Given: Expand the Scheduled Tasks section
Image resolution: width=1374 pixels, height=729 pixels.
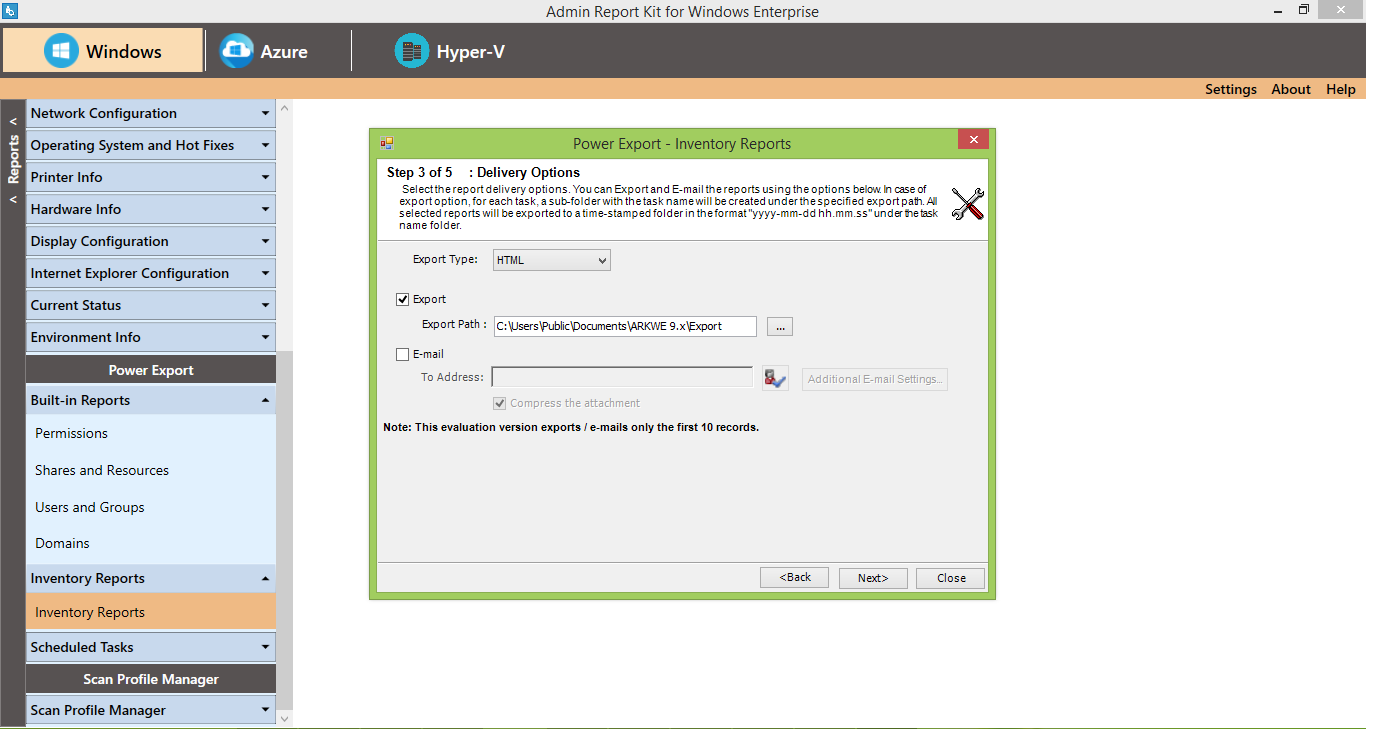Looking at the screenshot, I should pos(150,647).
